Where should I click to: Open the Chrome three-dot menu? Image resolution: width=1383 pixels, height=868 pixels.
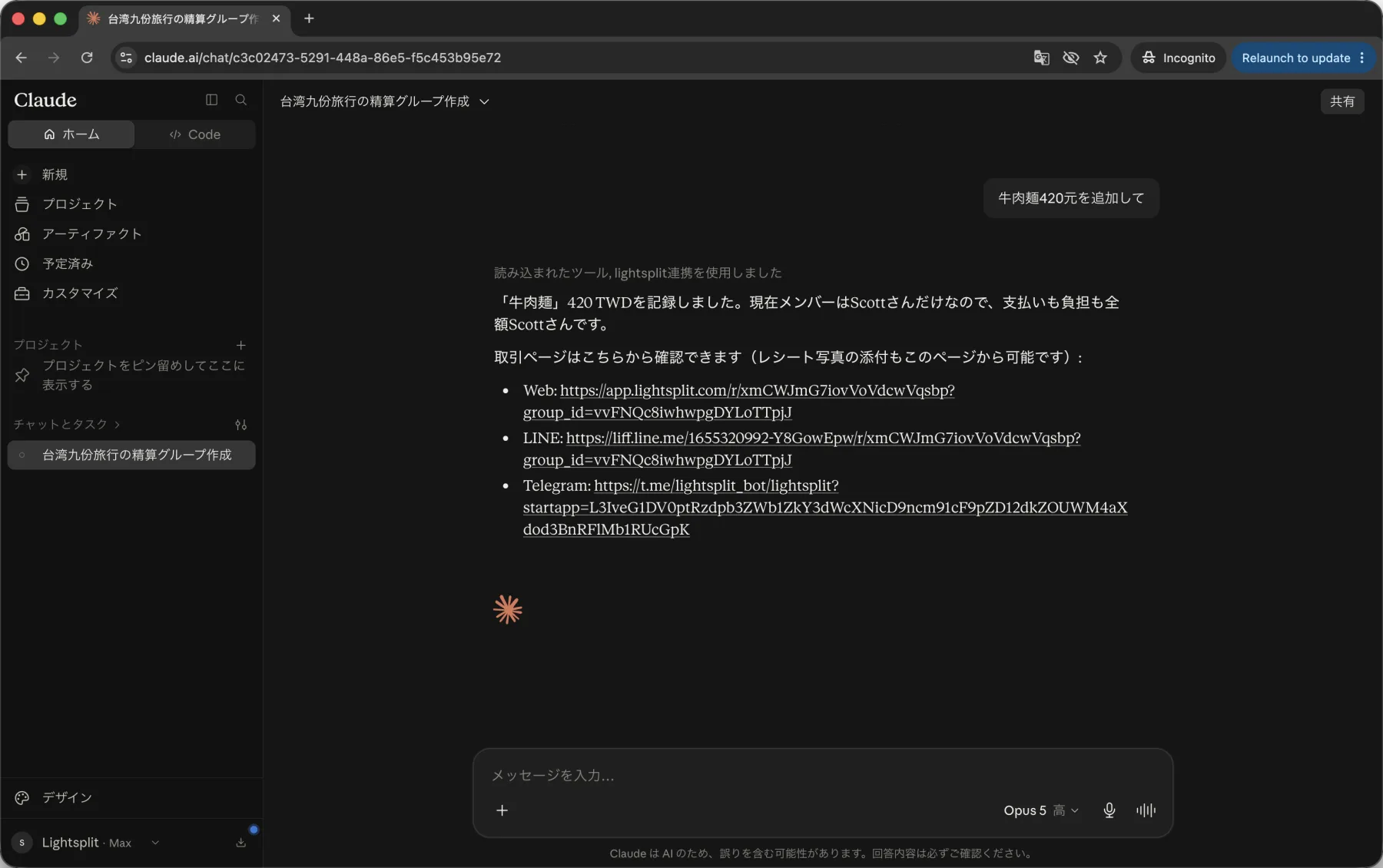(x=1362, y=58)
